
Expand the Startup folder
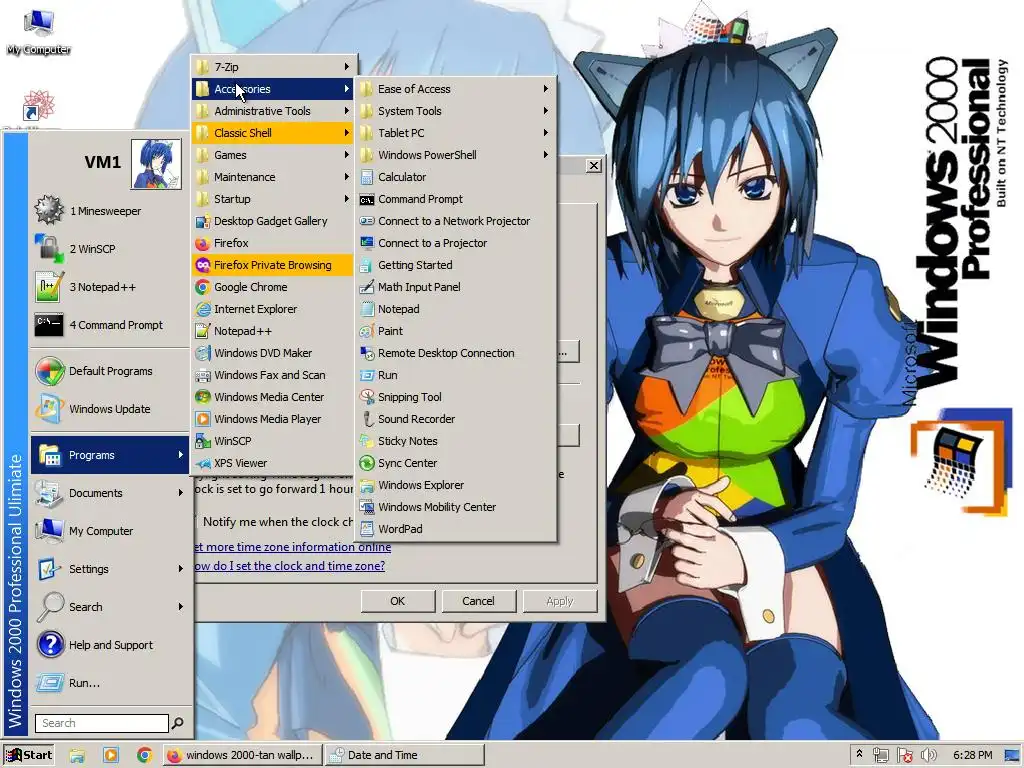point(273,199)
